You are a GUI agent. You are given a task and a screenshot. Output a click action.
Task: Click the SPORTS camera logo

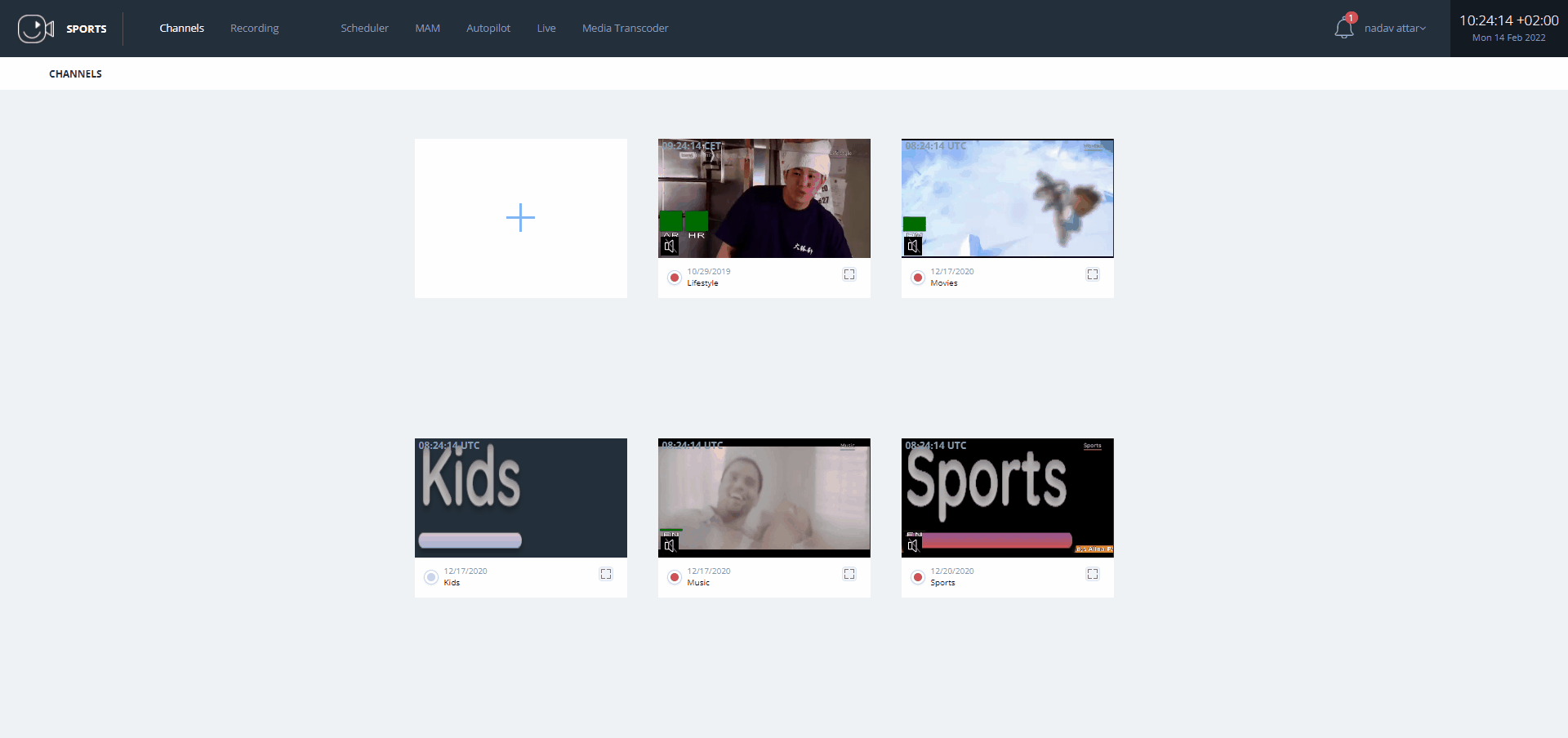pyautogui.click(x=34, y=28)
